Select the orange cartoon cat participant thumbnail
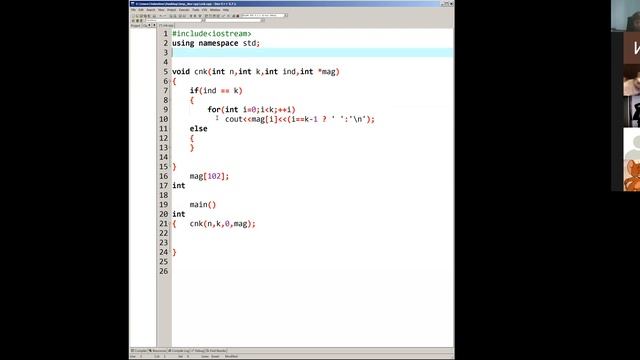640x360 pixels. click(x=631, y=175)
